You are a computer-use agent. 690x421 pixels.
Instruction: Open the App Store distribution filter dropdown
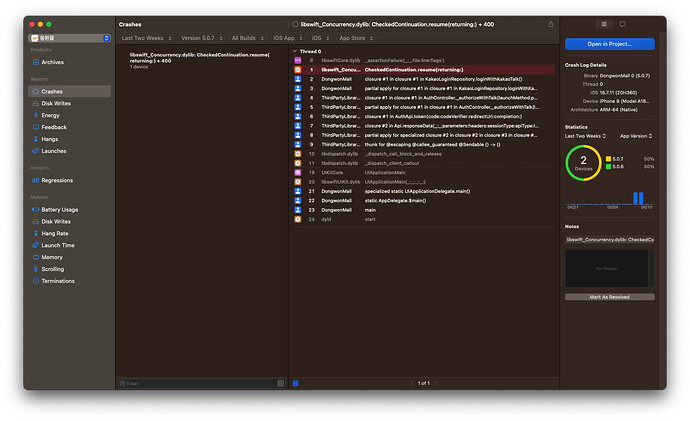click(356, 38)
